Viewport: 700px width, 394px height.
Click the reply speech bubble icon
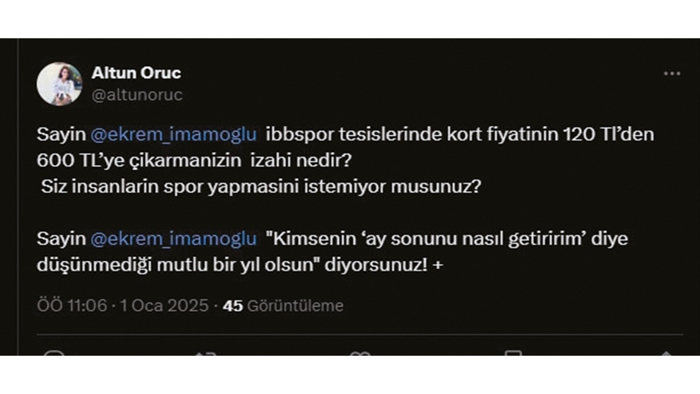54,353
